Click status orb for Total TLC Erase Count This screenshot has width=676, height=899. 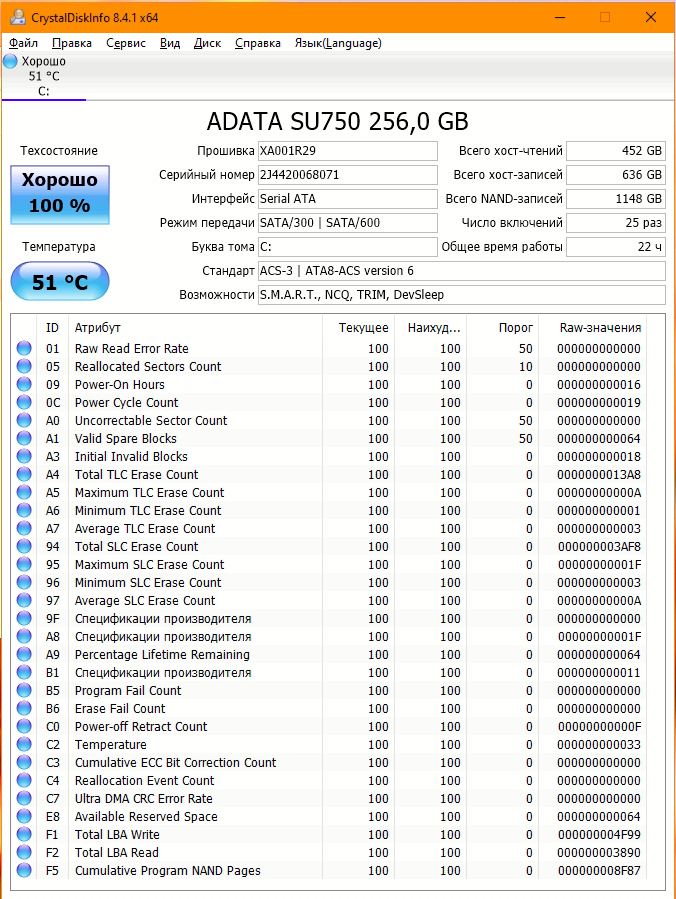pos(24,474)
